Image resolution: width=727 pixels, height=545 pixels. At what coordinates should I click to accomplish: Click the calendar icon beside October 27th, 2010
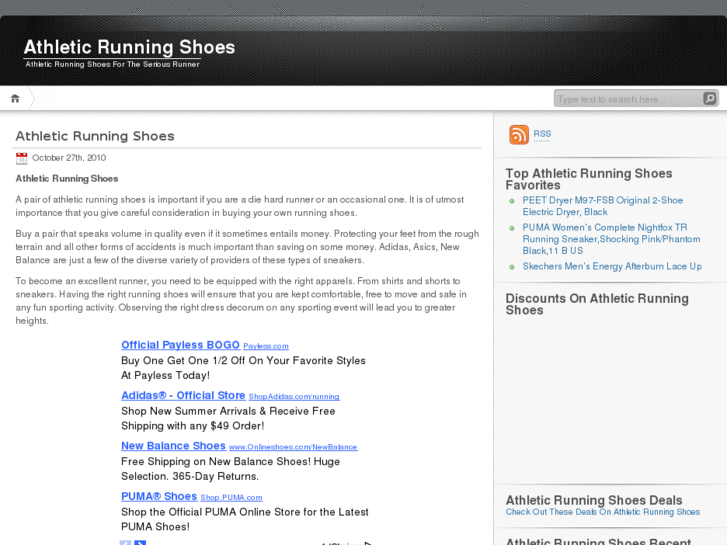pyautogui.click(x=21, y=158)
